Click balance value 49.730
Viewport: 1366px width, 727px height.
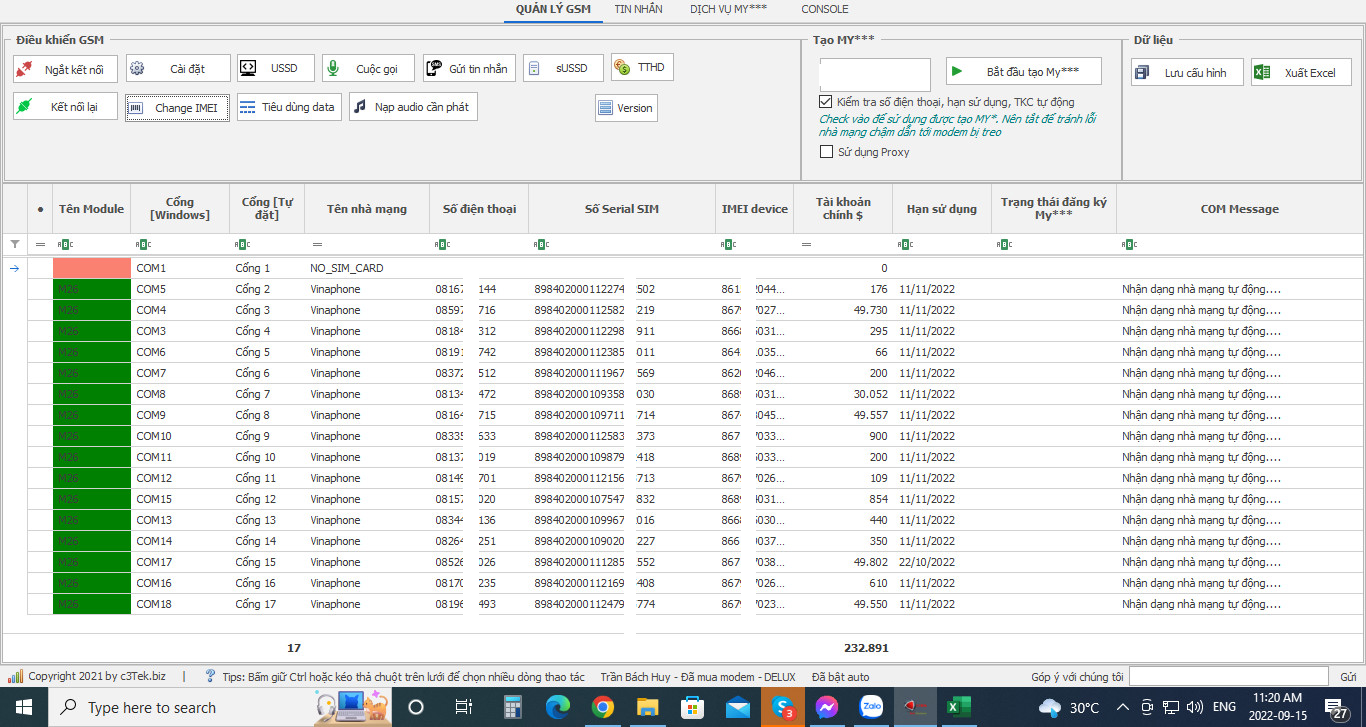point(870,310)
